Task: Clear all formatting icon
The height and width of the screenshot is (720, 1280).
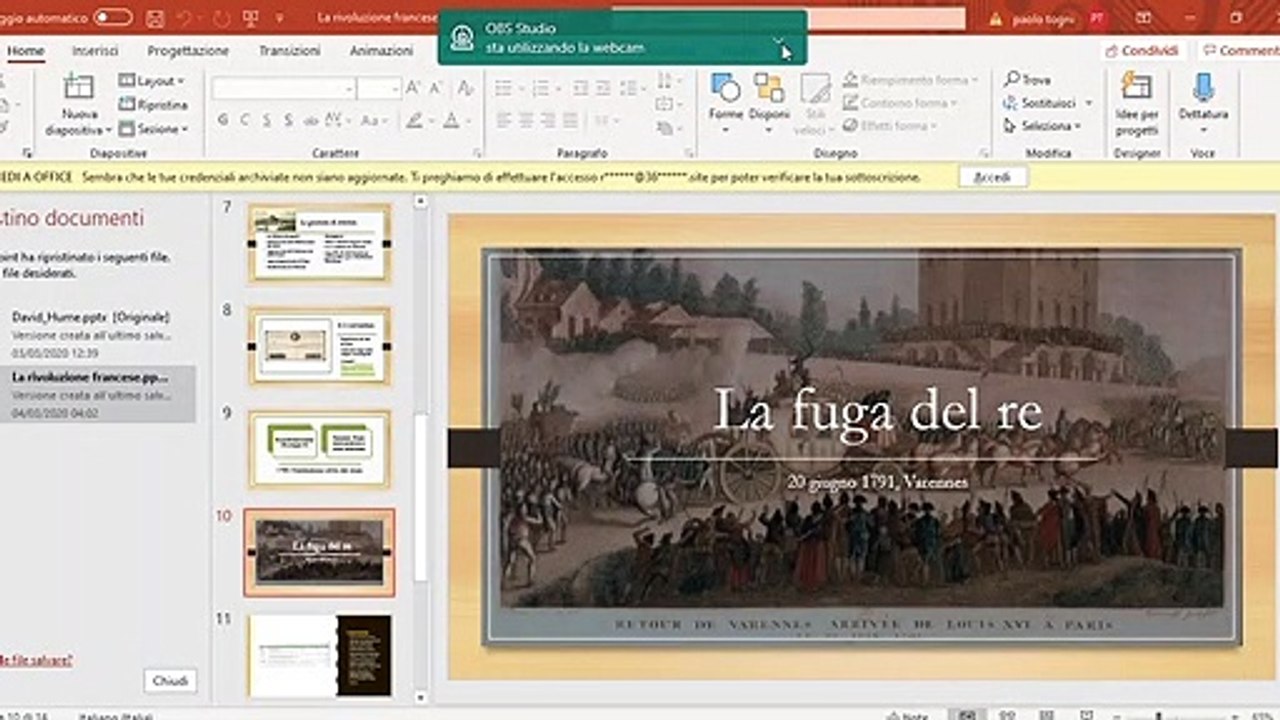Action: click(465, 89)
